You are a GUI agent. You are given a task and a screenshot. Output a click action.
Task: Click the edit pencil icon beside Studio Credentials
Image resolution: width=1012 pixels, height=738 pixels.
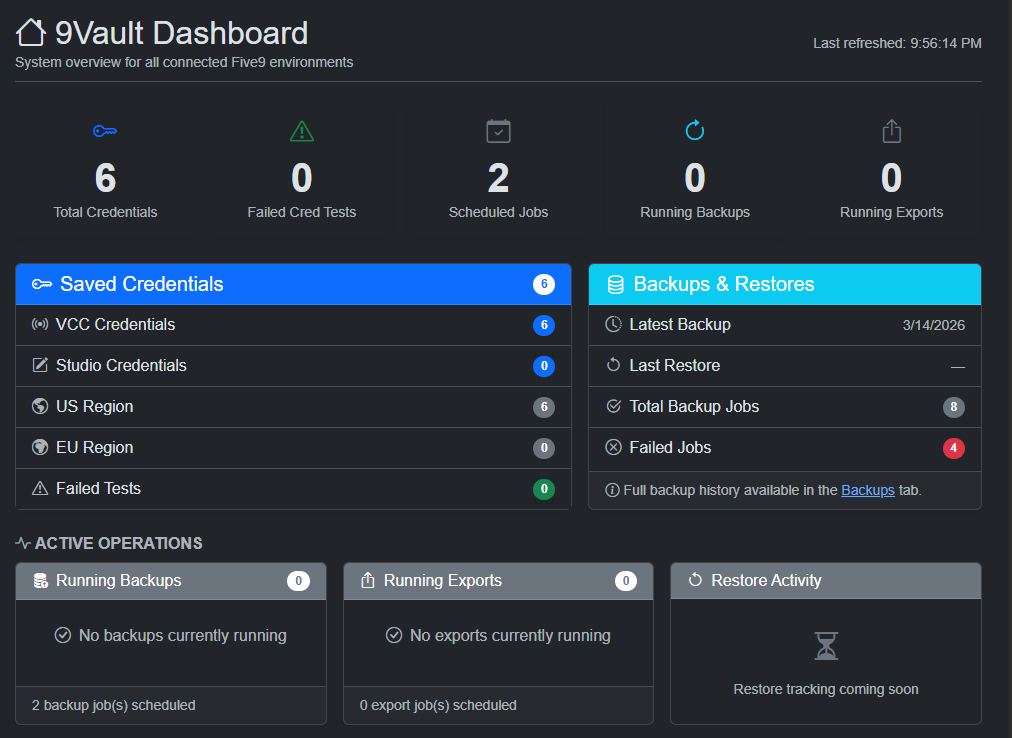coord(38,365)
